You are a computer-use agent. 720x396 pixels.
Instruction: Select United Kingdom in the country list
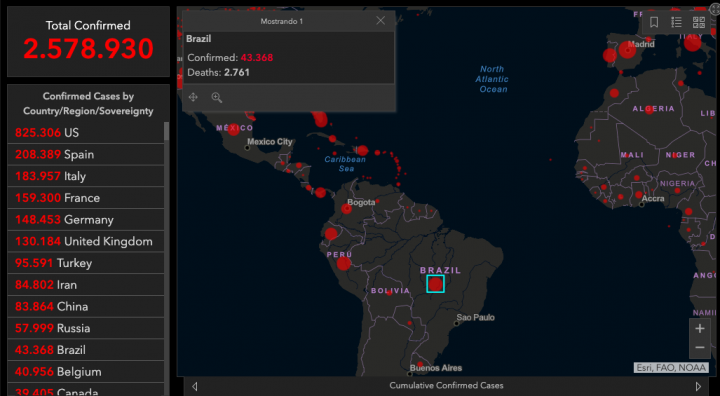[x=86, y=242]
